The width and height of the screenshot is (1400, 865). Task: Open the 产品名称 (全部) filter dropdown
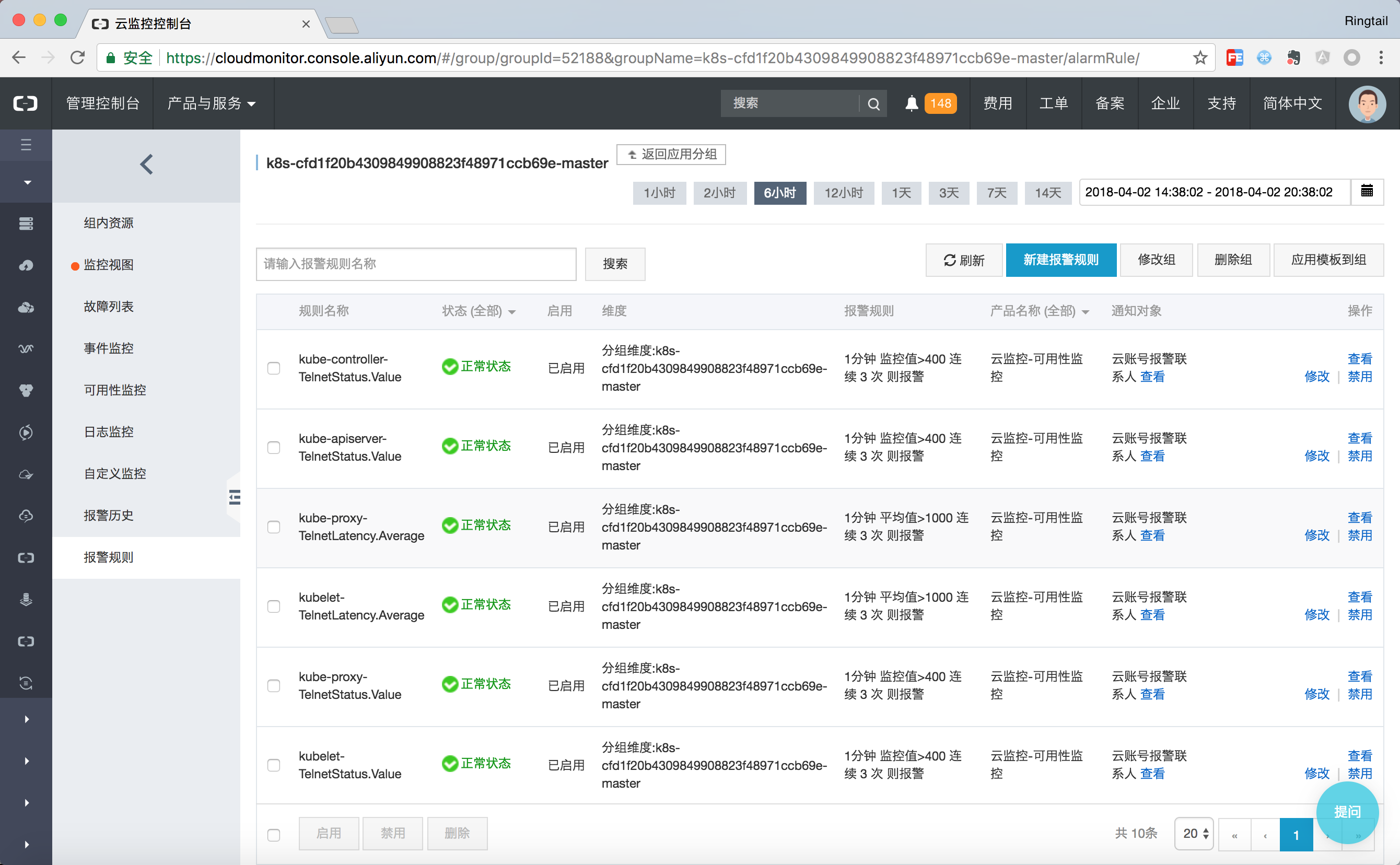[x=1039, y=311]
